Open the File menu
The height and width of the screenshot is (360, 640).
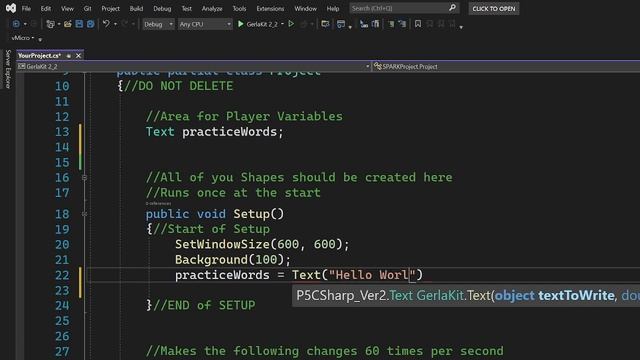[x=26, y=9]
